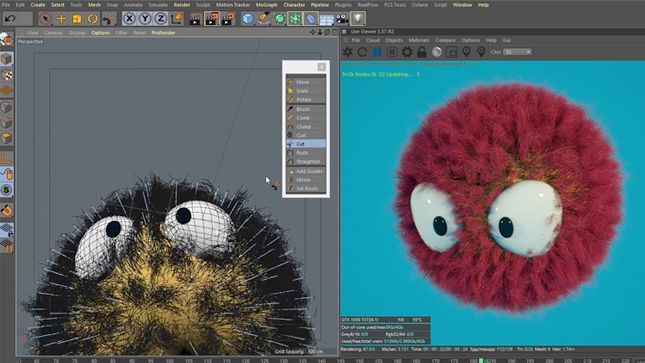The image size is (645, 363).
Task: Choose Rotate in the hair tools popup
Action: tap(306, 100)
